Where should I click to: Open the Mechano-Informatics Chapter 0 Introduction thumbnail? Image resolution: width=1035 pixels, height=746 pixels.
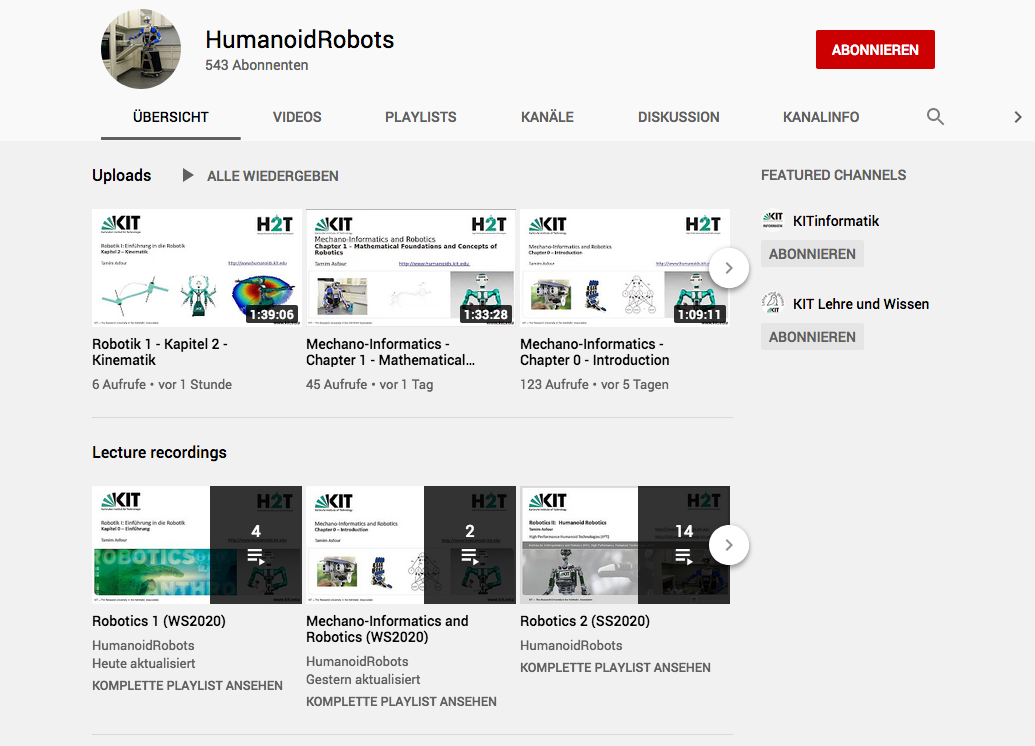[x=624, y=267]
